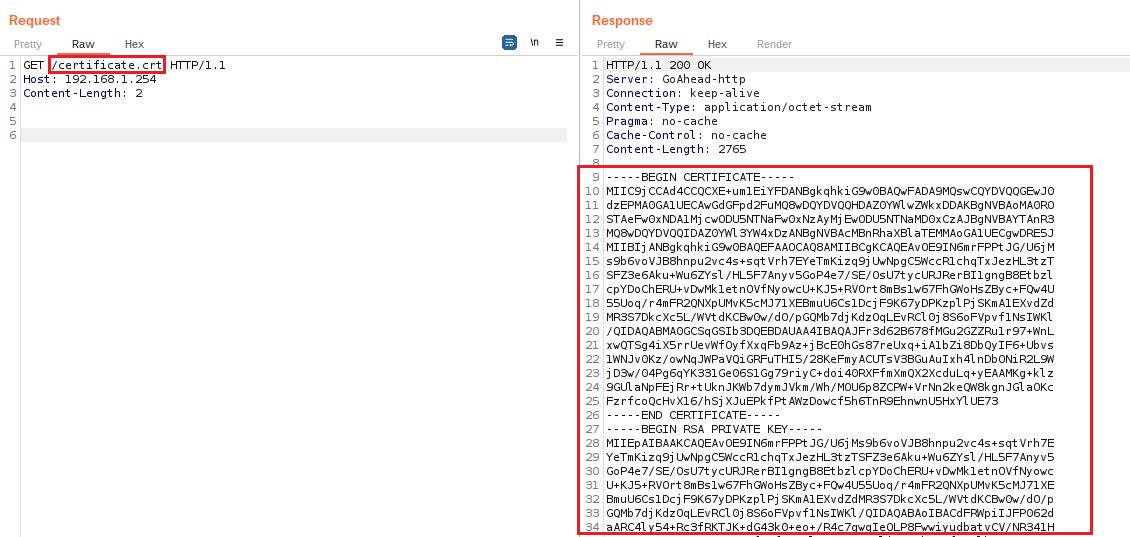Click the blue message display options icon in Request

[x=509, y=43]
